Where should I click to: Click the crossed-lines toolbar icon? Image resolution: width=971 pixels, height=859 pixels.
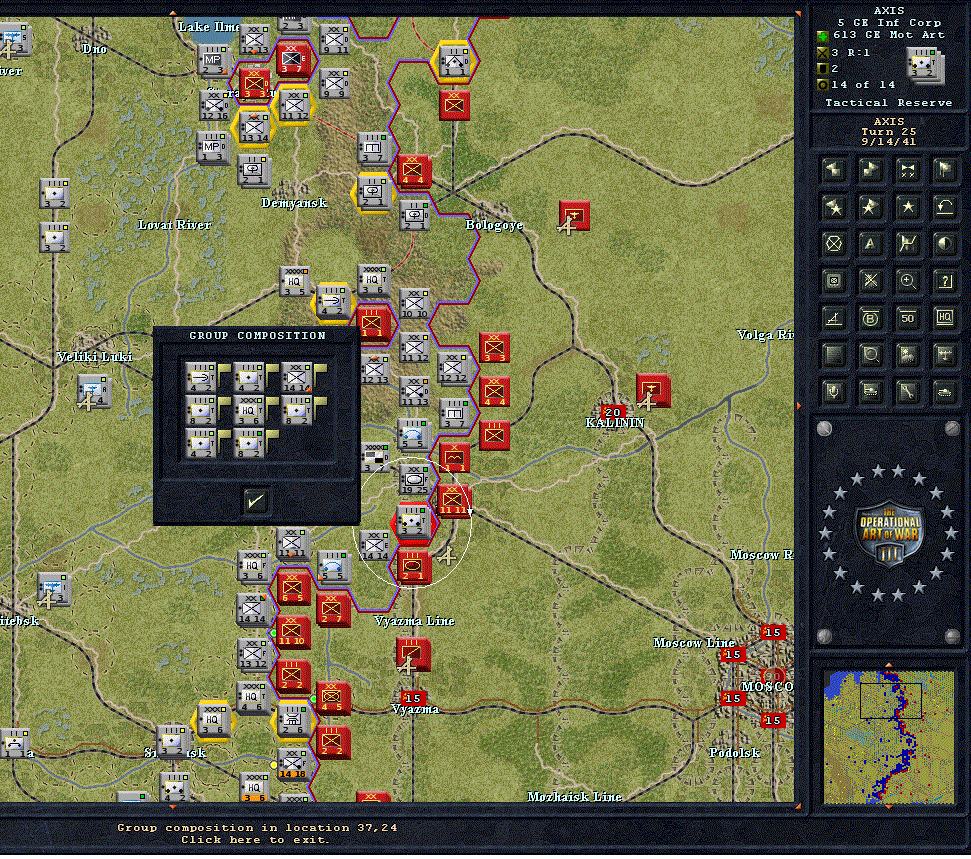point(871,281)
